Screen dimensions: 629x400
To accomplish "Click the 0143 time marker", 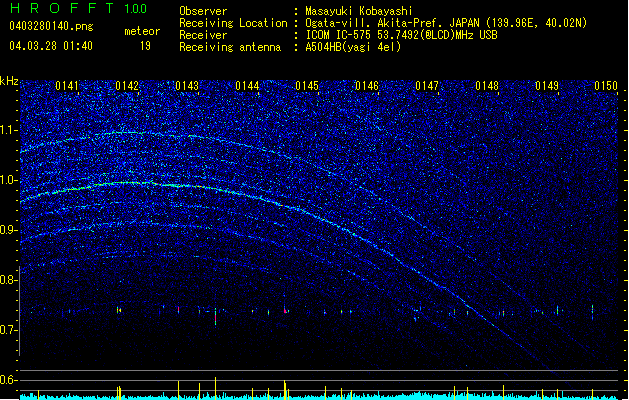I will click(187, 86).
